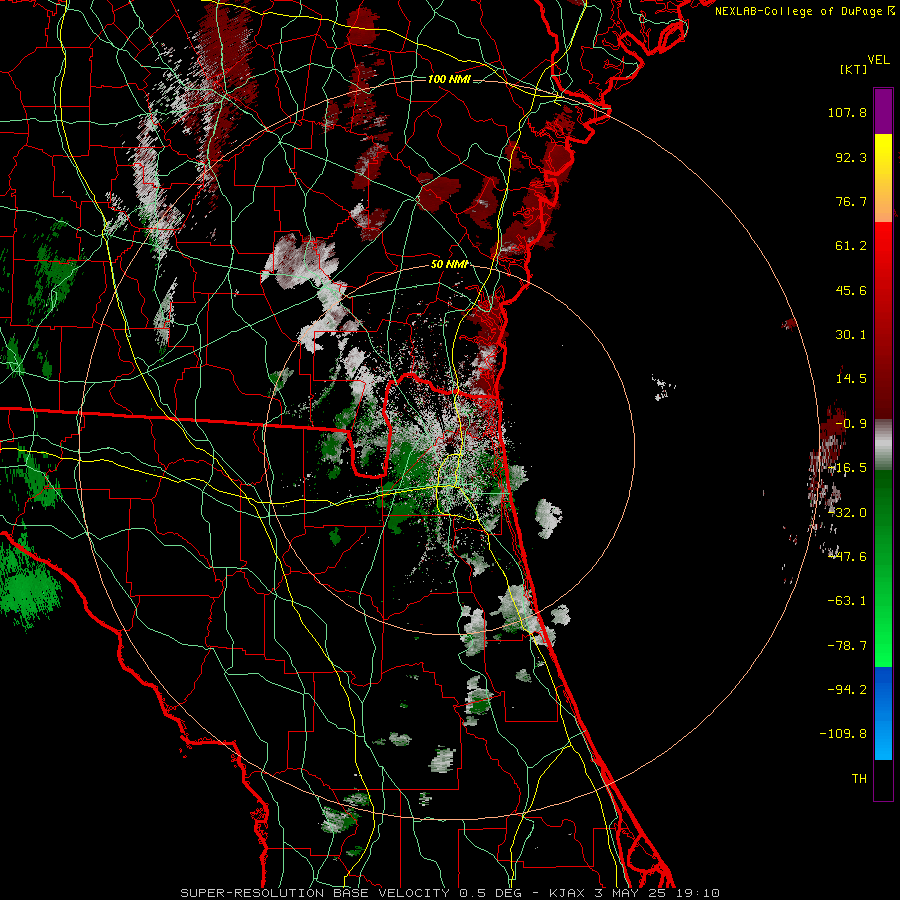Click the 50 NMI range ring label

click(449, 265)
